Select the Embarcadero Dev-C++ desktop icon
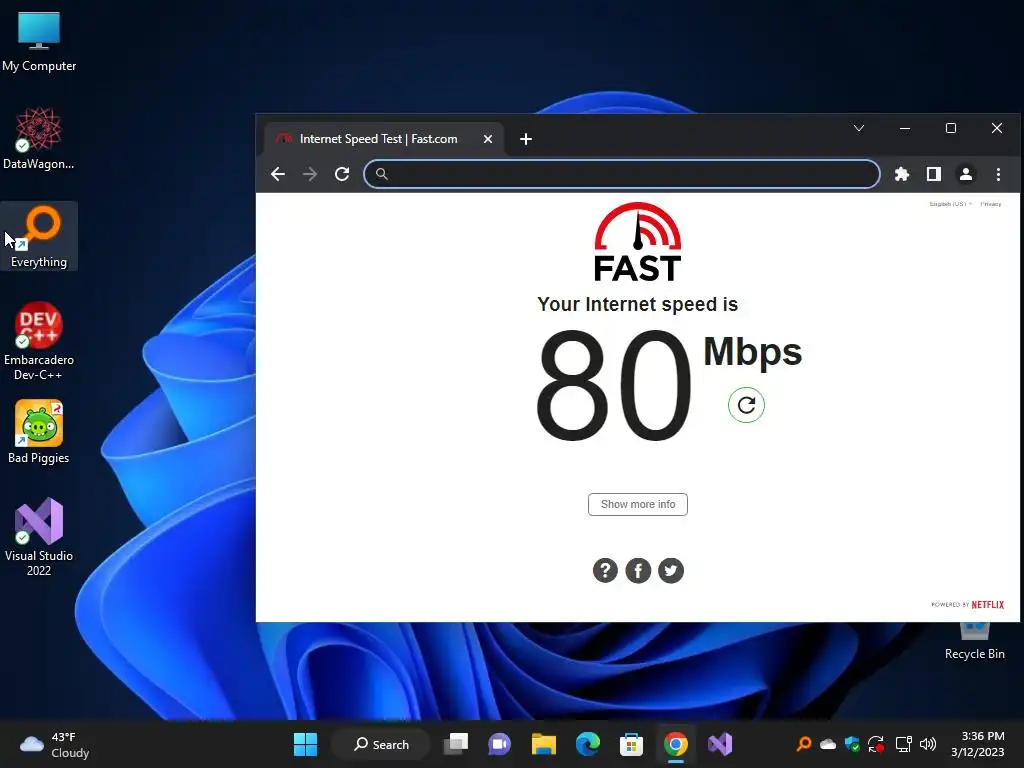 click(39, 341)
